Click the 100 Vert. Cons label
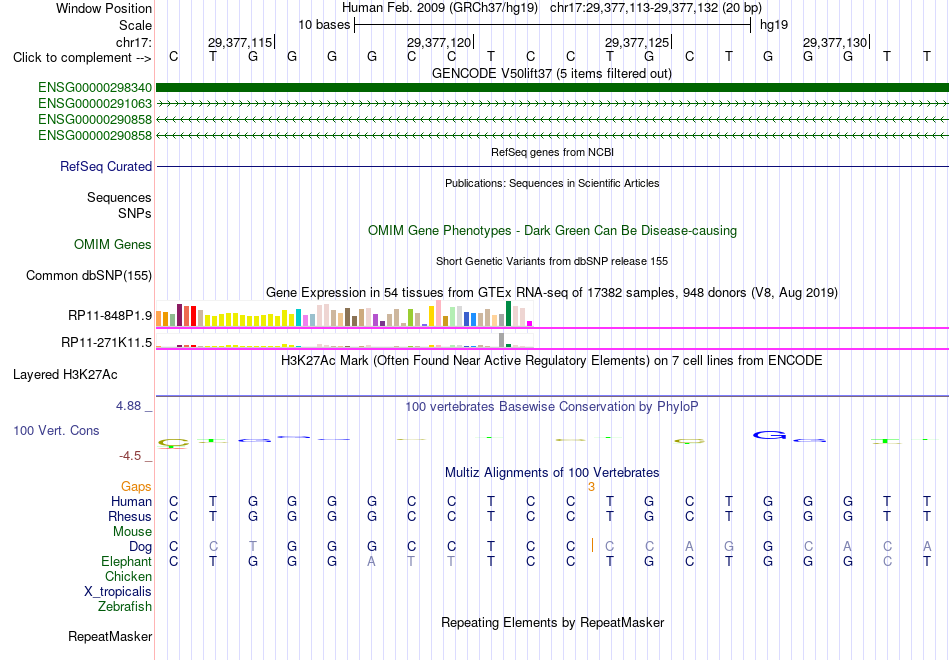This screenshot has width=950, height=660. coord(56,430)
